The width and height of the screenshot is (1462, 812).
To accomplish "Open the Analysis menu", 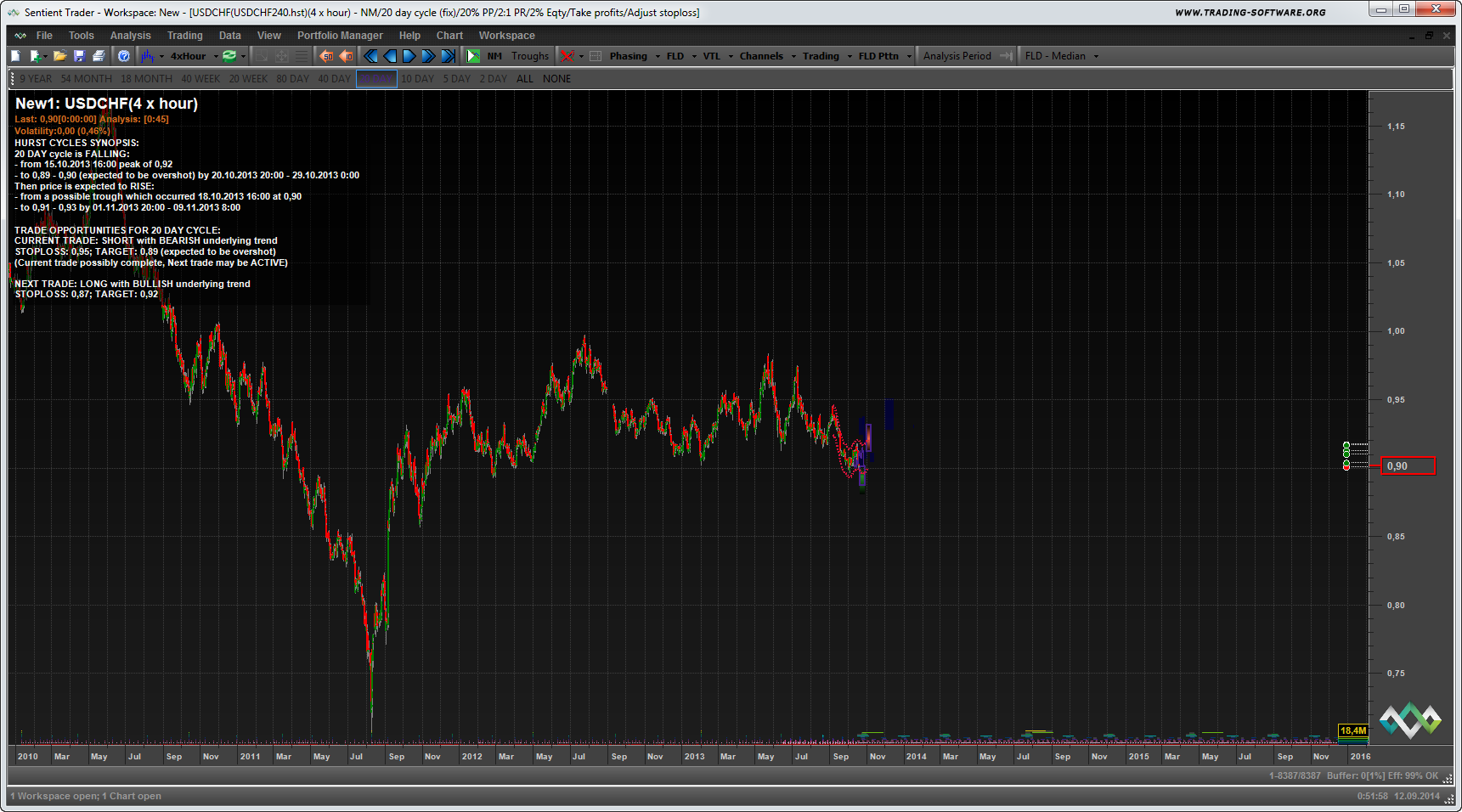I will click(130, 36).
